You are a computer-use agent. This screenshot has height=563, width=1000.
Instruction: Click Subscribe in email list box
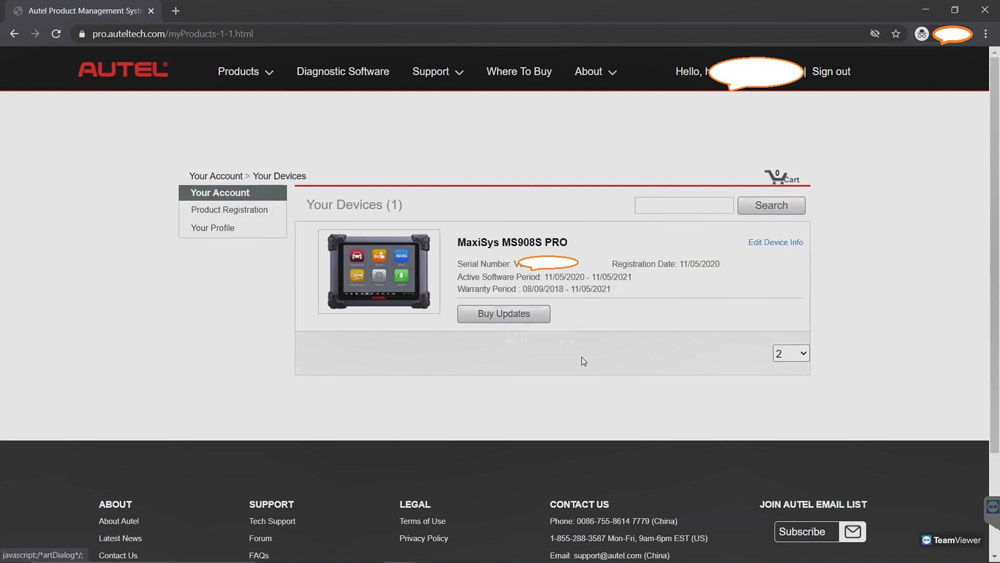802,532
